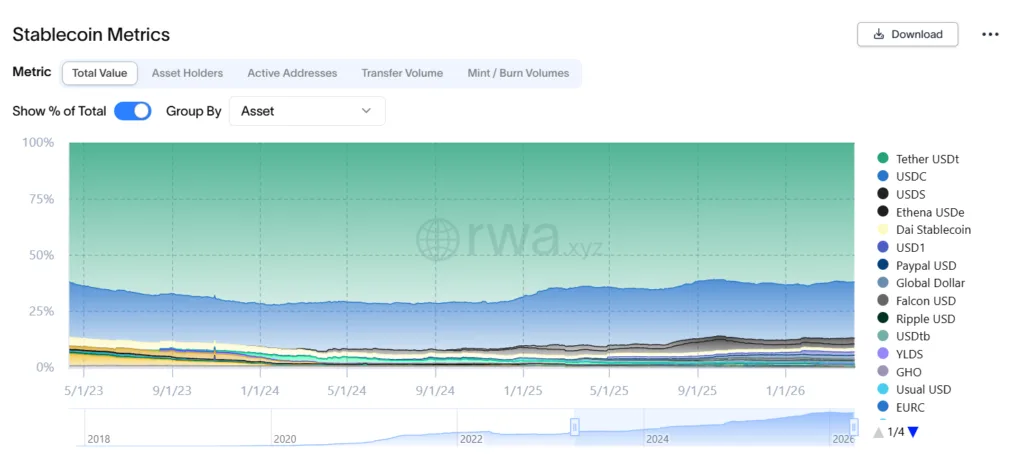Click the right range slider handle

pos(854,427)
